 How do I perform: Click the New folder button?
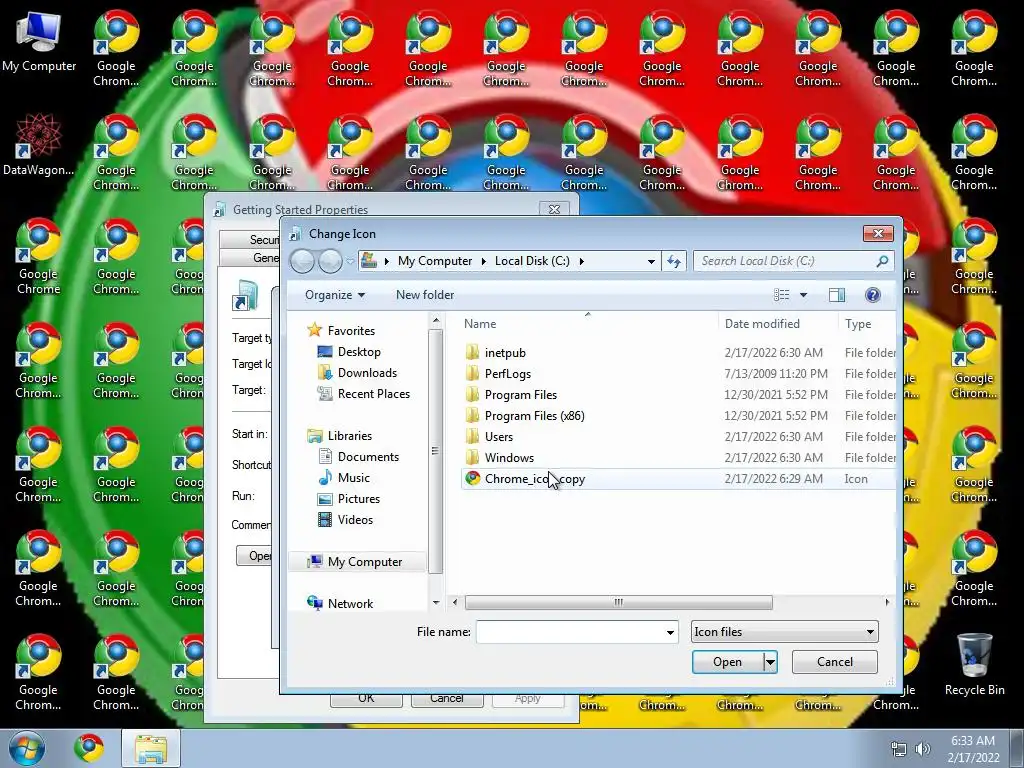click(424, 295)
